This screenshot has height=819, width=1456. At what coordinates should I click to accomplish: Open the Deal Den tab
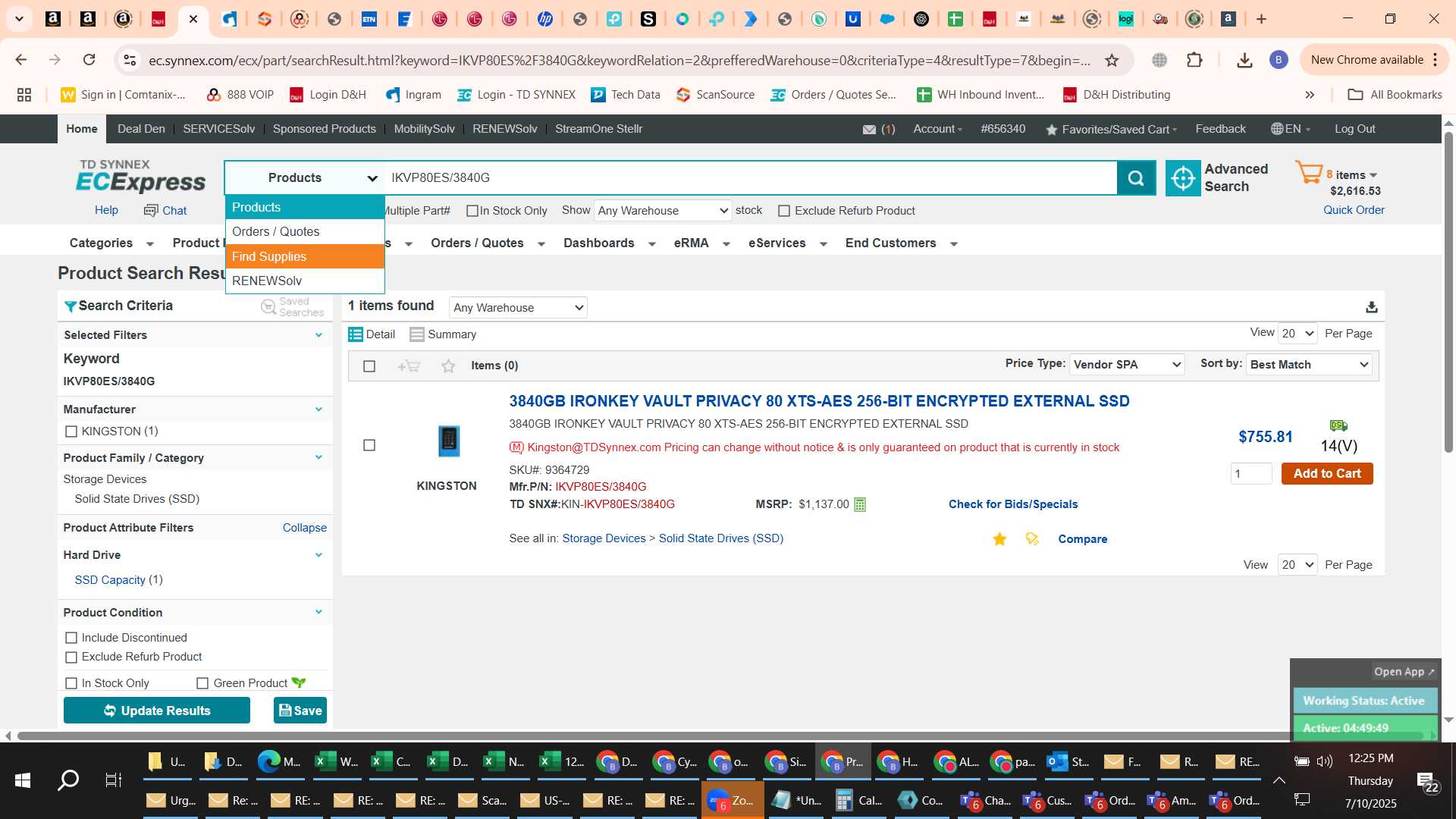141,129
